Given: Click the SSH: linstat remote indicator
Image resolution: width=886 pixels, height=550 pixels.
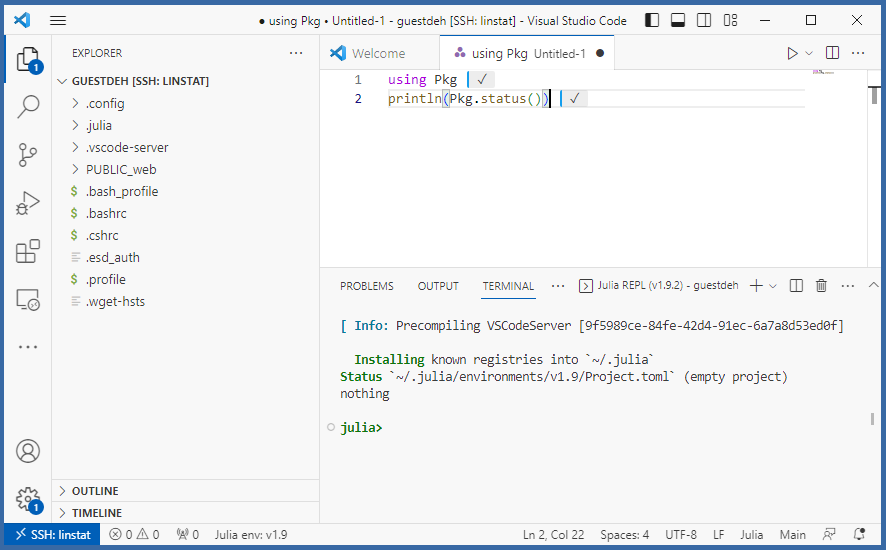Looking at the screenshot, I should point(52,535).
